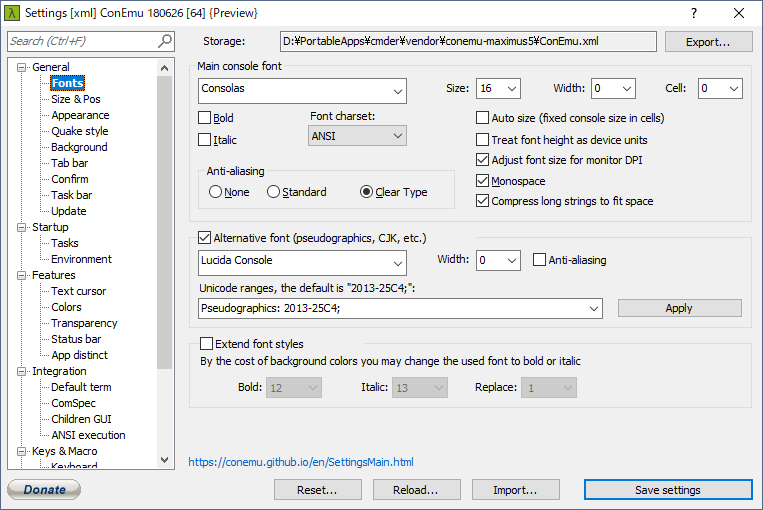Click the Save settings button
Image resolution: width=763 pixels, height=510 pixels.
pyautogui.click(x=668, y=490)
